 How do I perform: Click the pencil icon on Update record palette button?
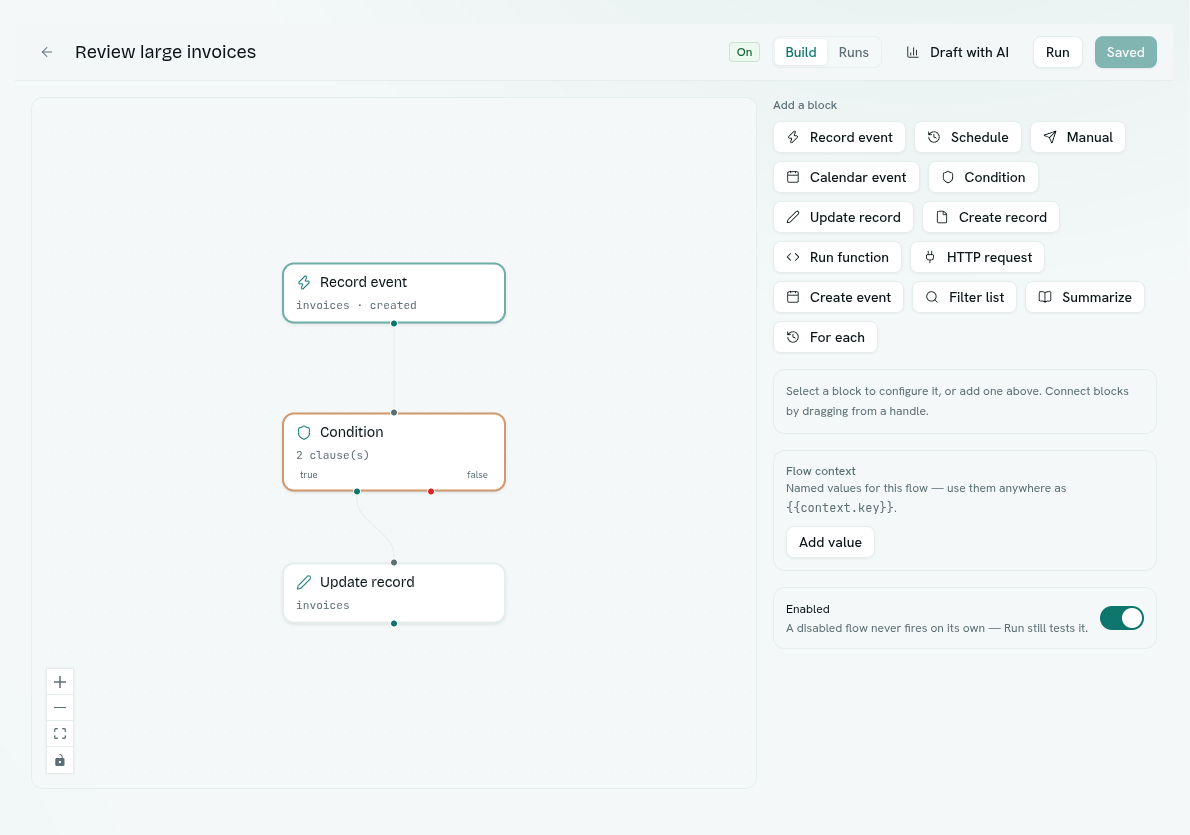tap(793, 217)
